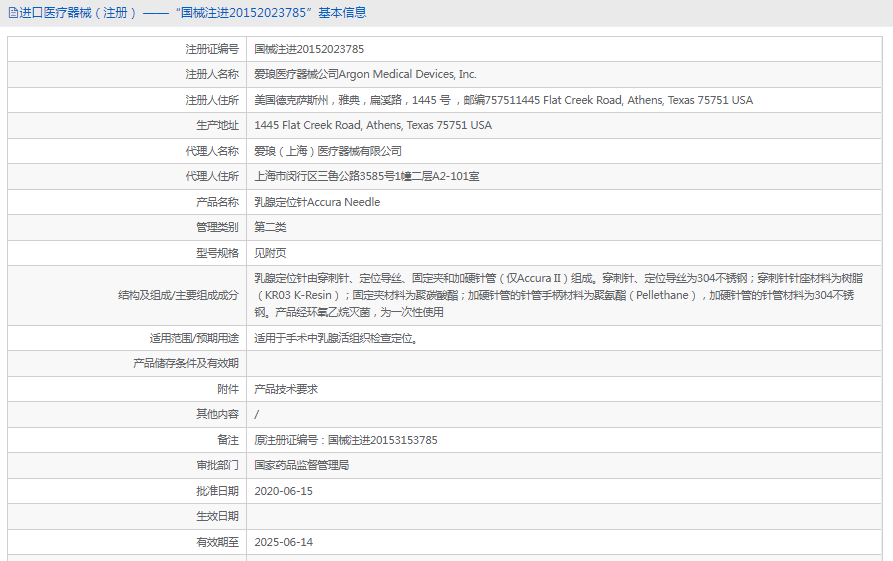
Task: Select the value 国械注进20152023785 in the table
Action: point(309,49)
